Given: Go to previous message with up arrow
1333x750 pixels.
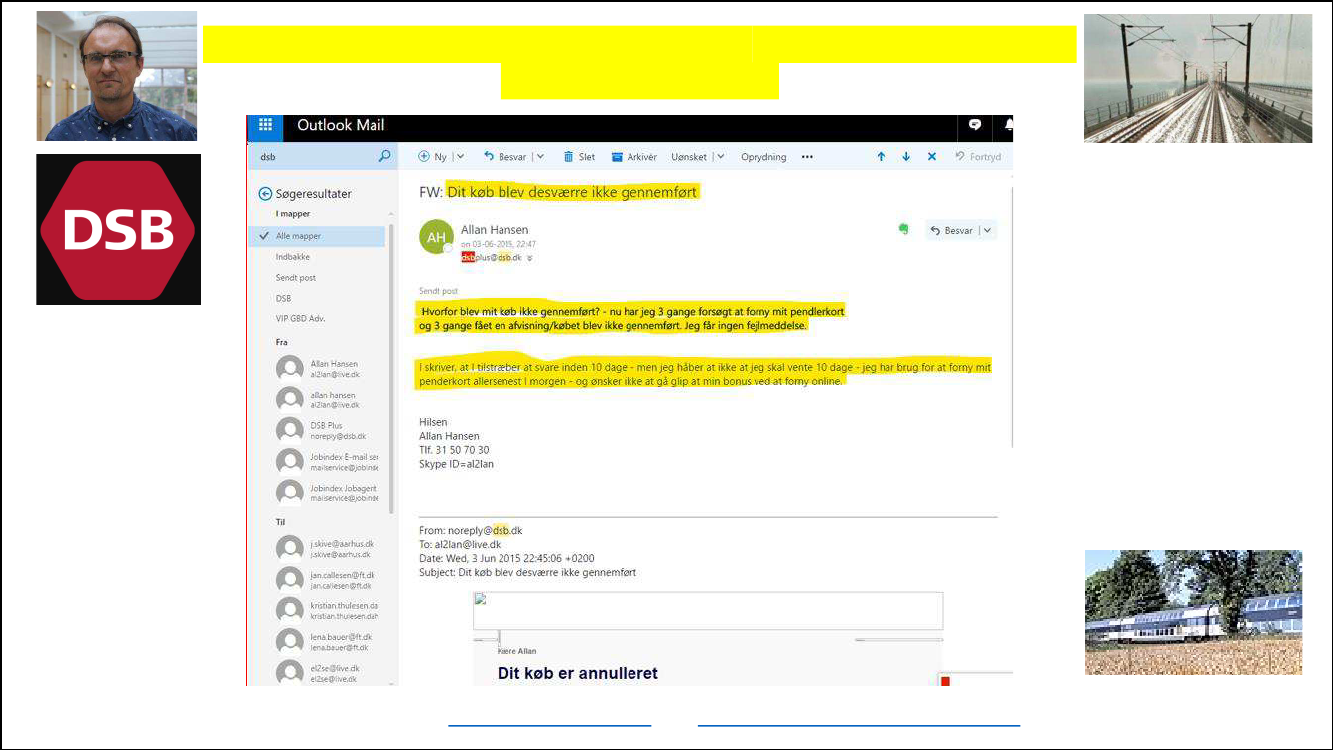Looking at the screenshot, I should tap(881, 157).
